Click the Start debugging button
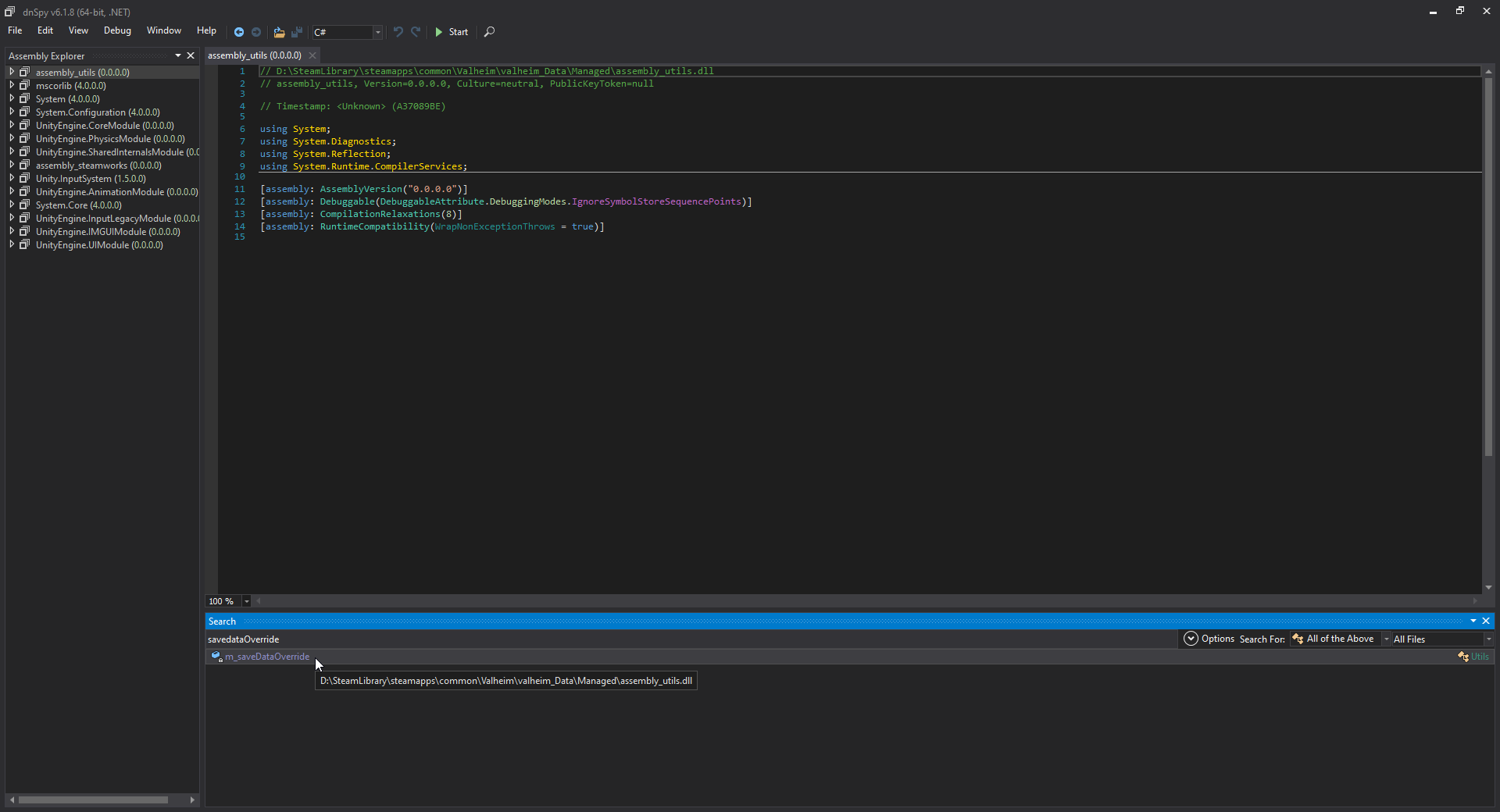The height and width of the screenshot is (812, 1500). tap(452, 32)
